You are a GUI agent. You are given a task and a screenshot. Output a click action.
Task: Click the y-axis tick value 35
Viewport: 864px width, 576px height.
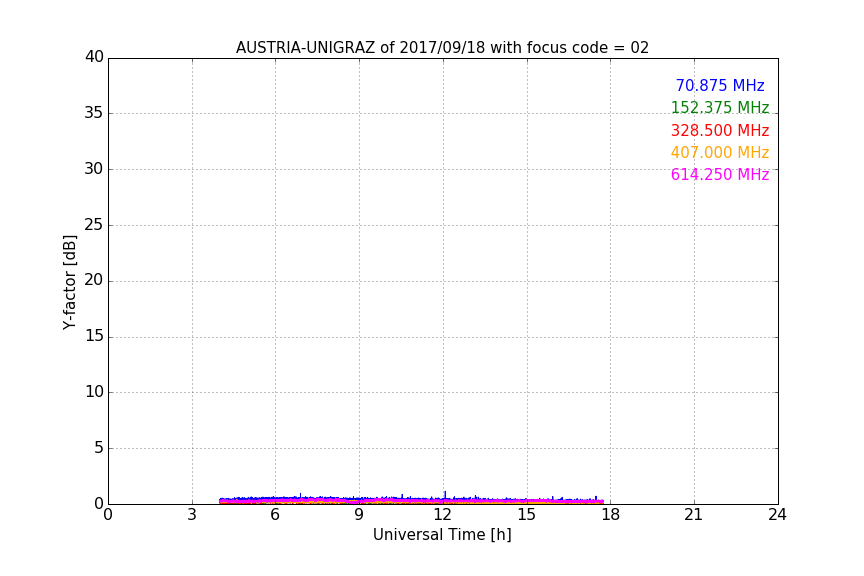[x=94, y=113]
